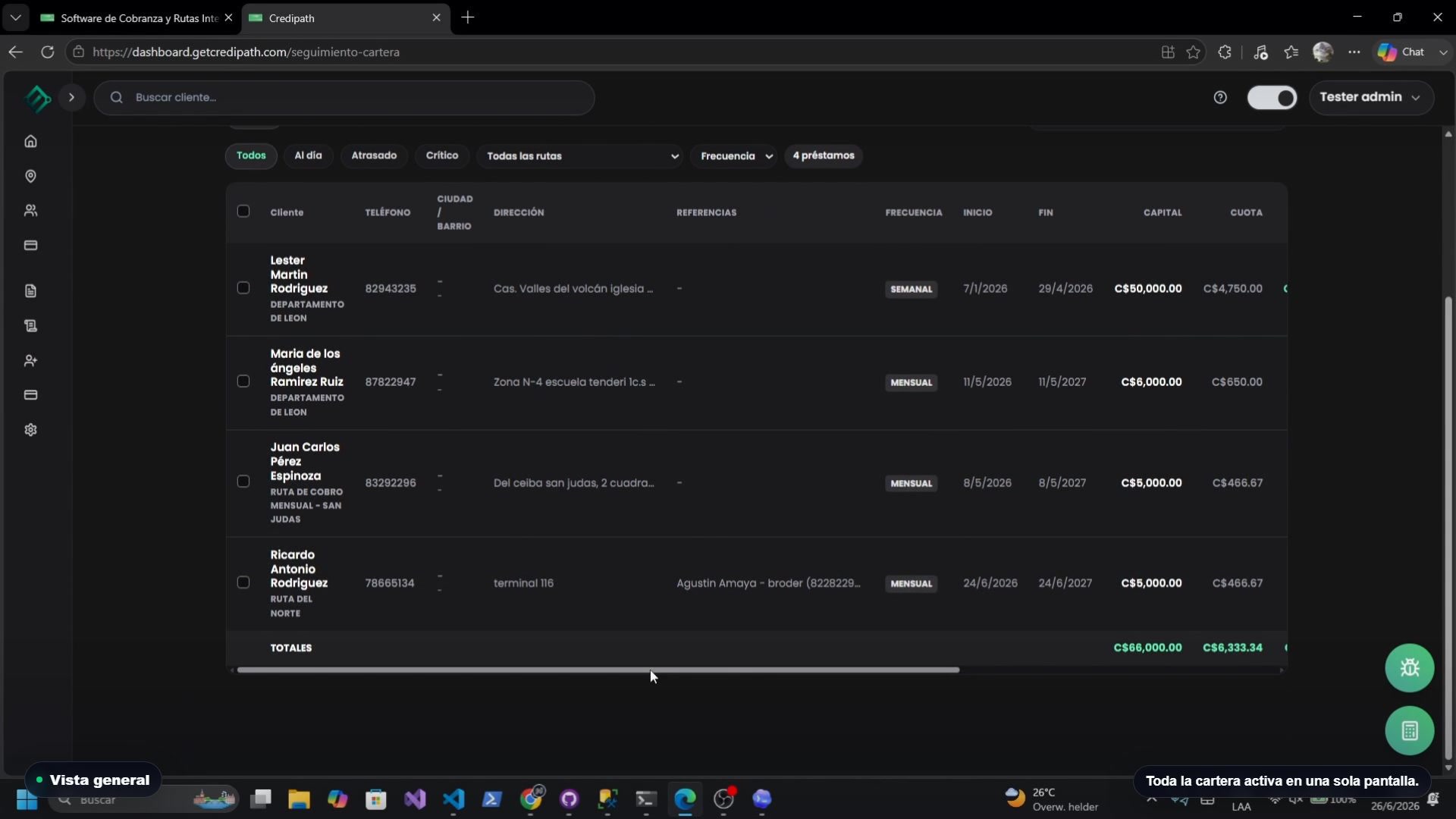Click the horizontal table scrollbar thumb
The height and width of the screenshot is (819, 1456).
[598, 670]
